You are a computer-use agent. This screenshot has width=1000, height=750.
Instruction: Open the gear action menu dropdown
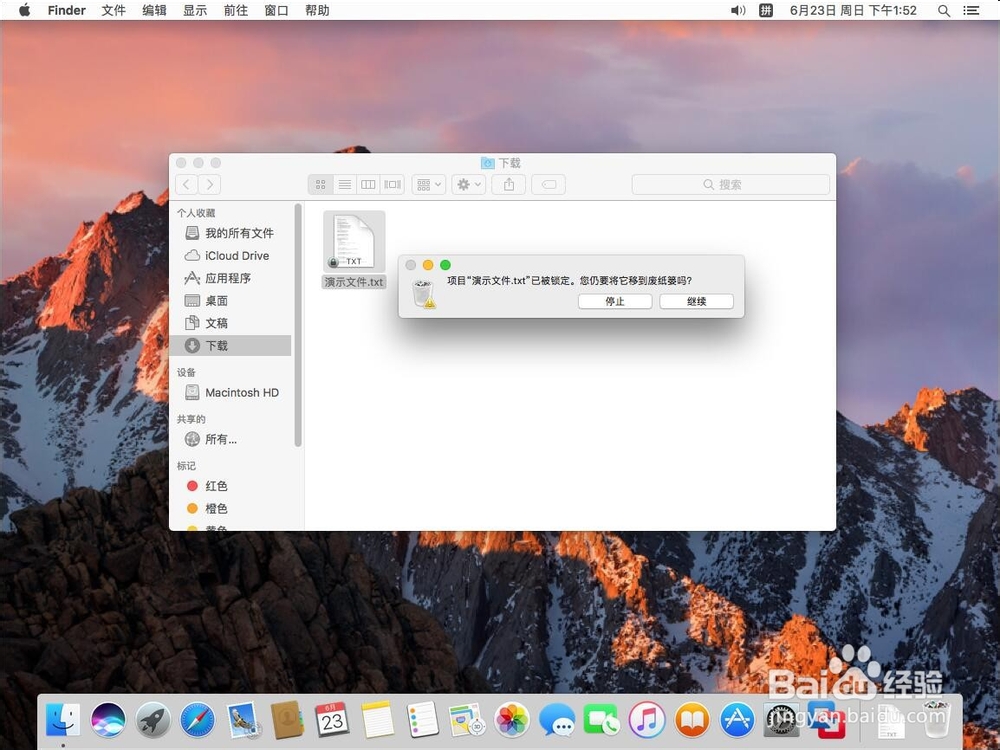(x=469, y=184)
